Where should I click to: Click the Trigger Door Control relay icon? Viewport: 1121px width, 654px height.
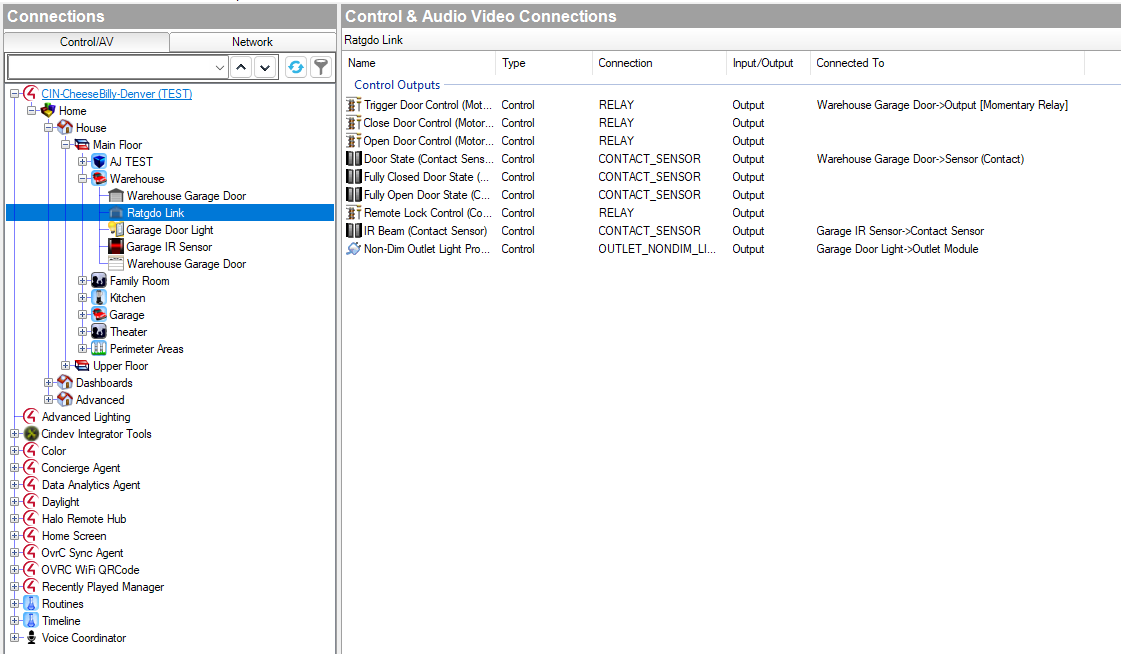click(x=353, y=105)
